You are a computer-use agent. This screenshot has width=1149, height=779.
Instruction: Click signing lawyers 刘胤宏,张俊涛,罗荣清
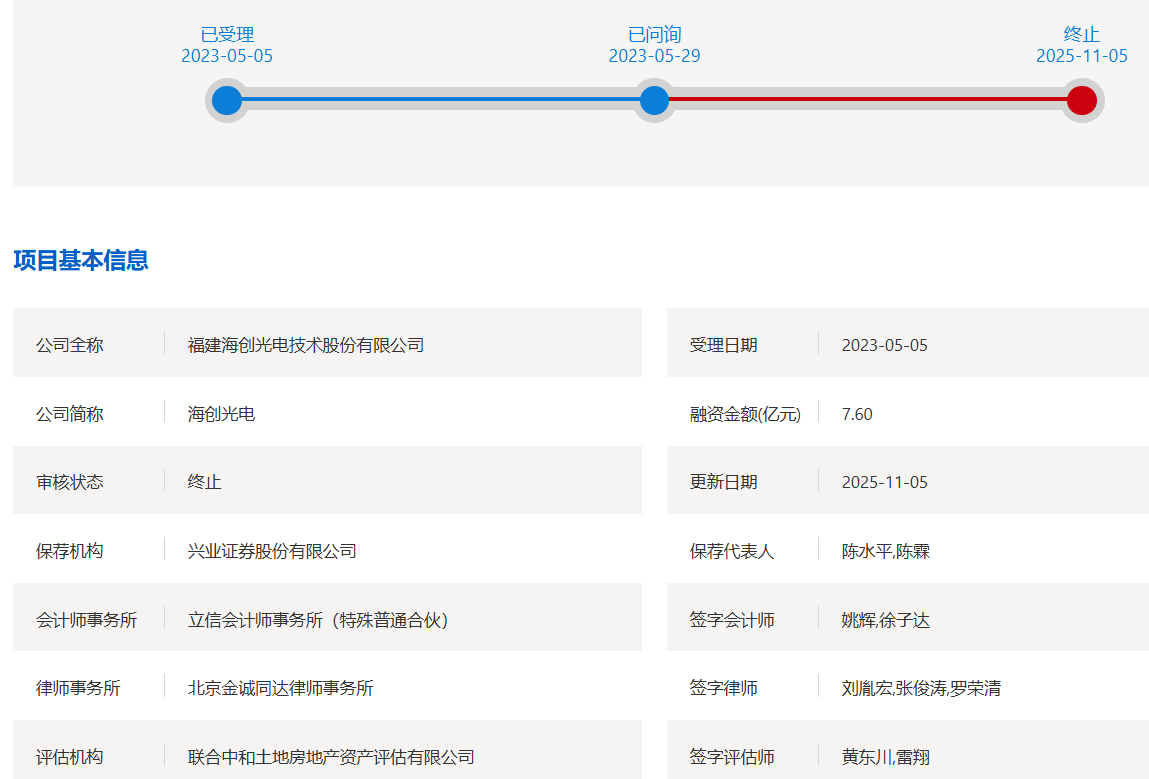921,688
